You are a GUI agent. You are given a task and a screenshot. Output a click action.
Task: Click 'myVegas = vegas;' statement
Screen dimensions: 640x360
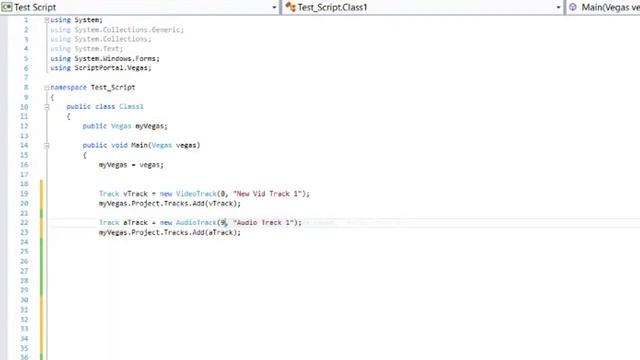click(131, 165)
